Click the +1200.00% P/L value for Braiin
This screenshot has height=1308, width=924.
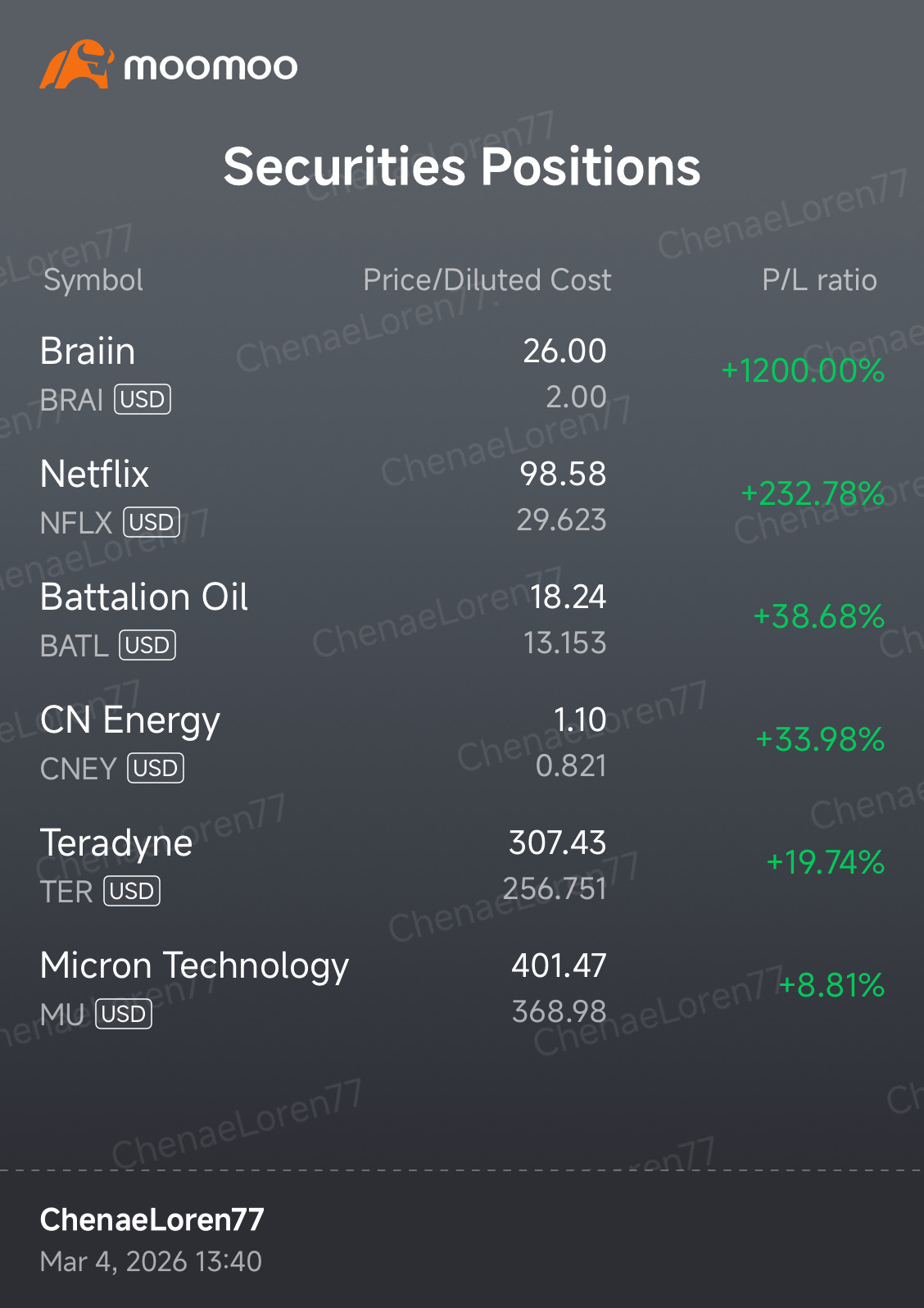click(803, 370)
